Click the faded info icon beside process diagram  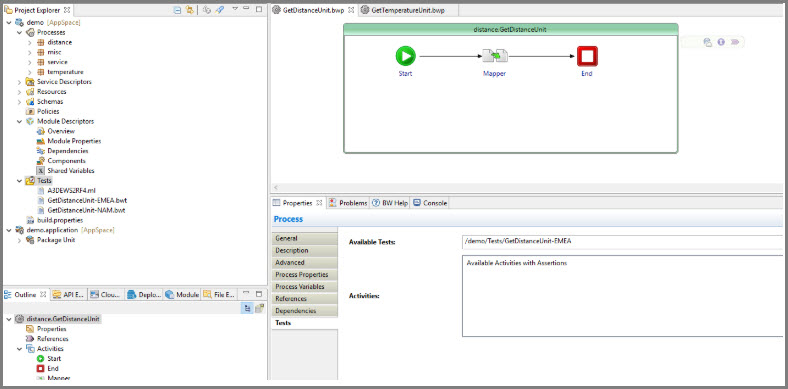tap(721, 42)
